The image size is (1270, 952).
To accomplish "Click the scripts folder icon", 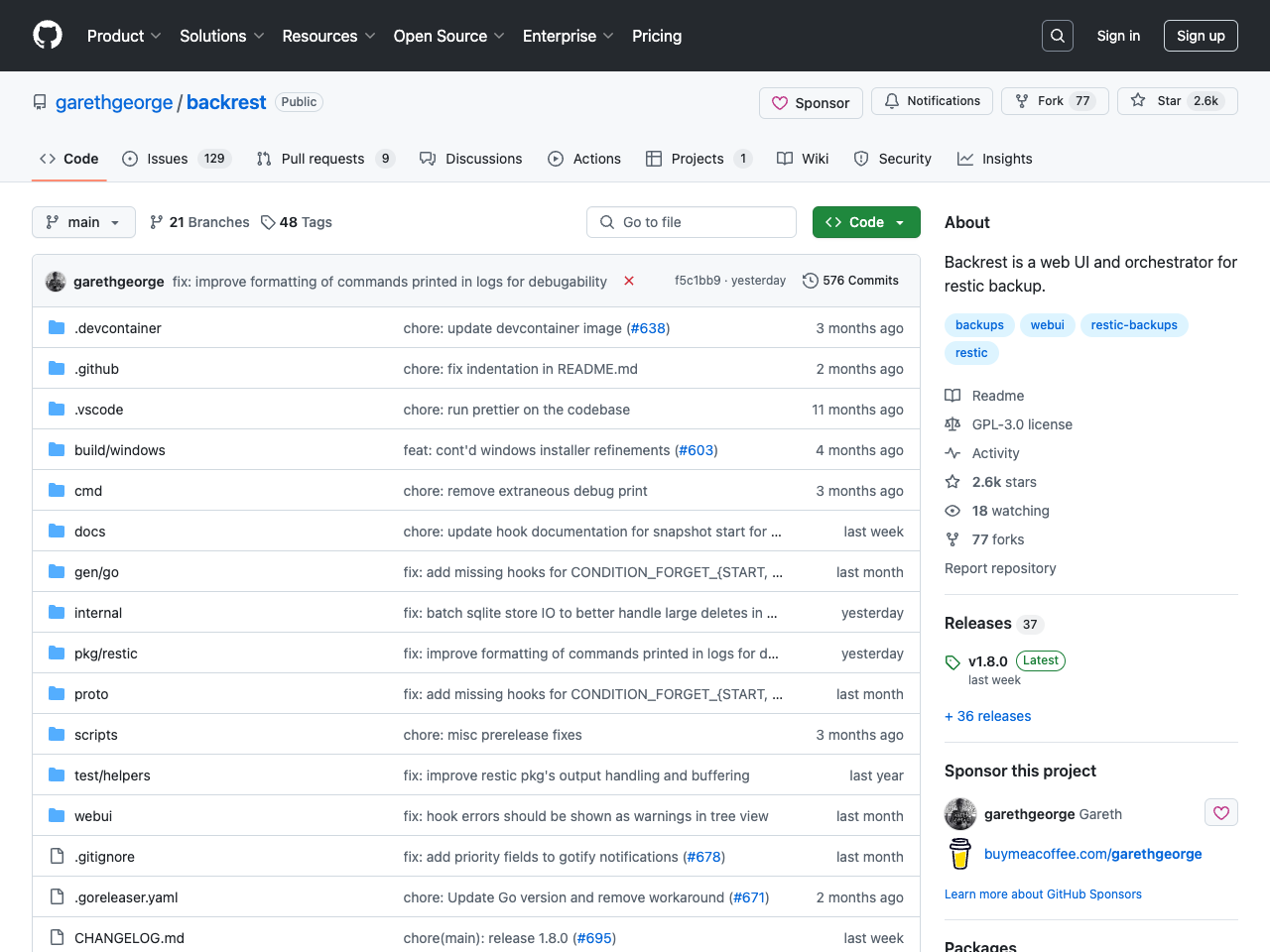I will (x=57, y=734).
